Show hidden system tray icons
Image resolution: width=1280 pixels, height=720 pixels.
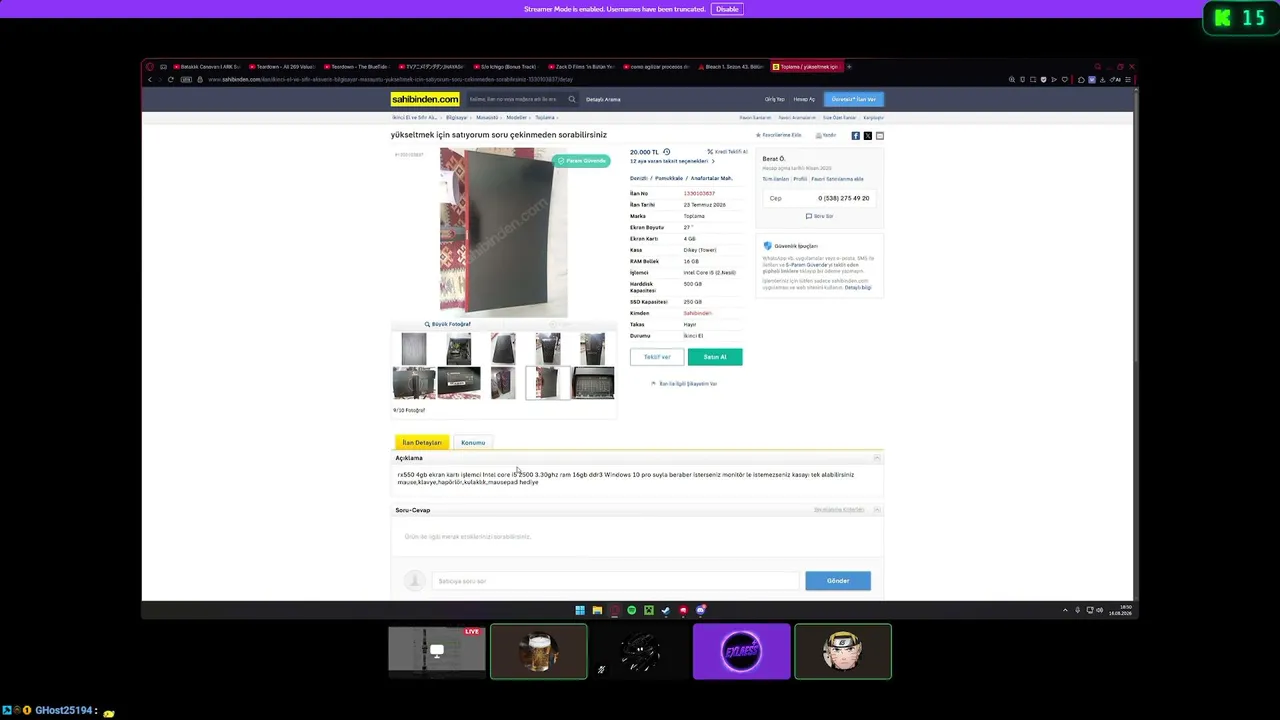[x=1065, y=610]
